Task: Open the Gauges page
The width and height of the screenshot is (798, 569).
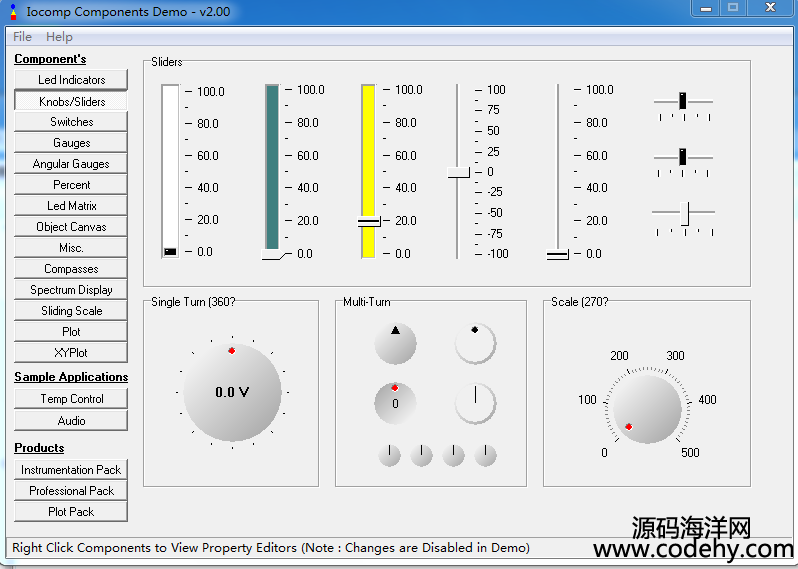Action: click(71, 143)
